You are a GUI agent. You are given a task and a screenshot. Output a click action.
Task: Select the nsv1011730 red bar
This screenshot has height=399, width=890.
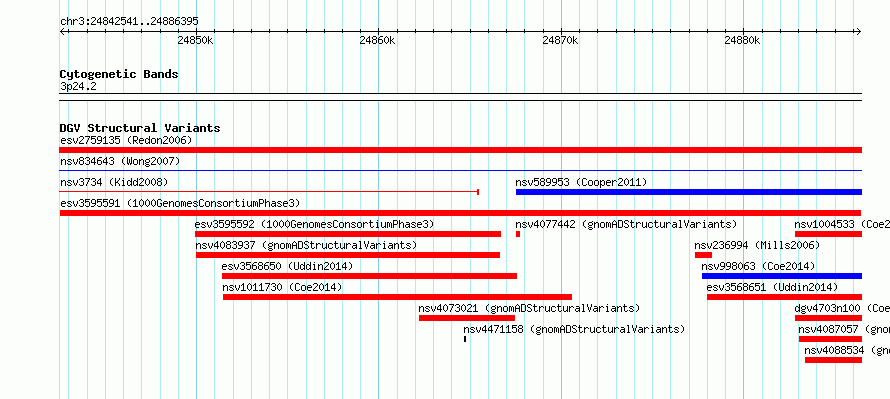(397, 297)
